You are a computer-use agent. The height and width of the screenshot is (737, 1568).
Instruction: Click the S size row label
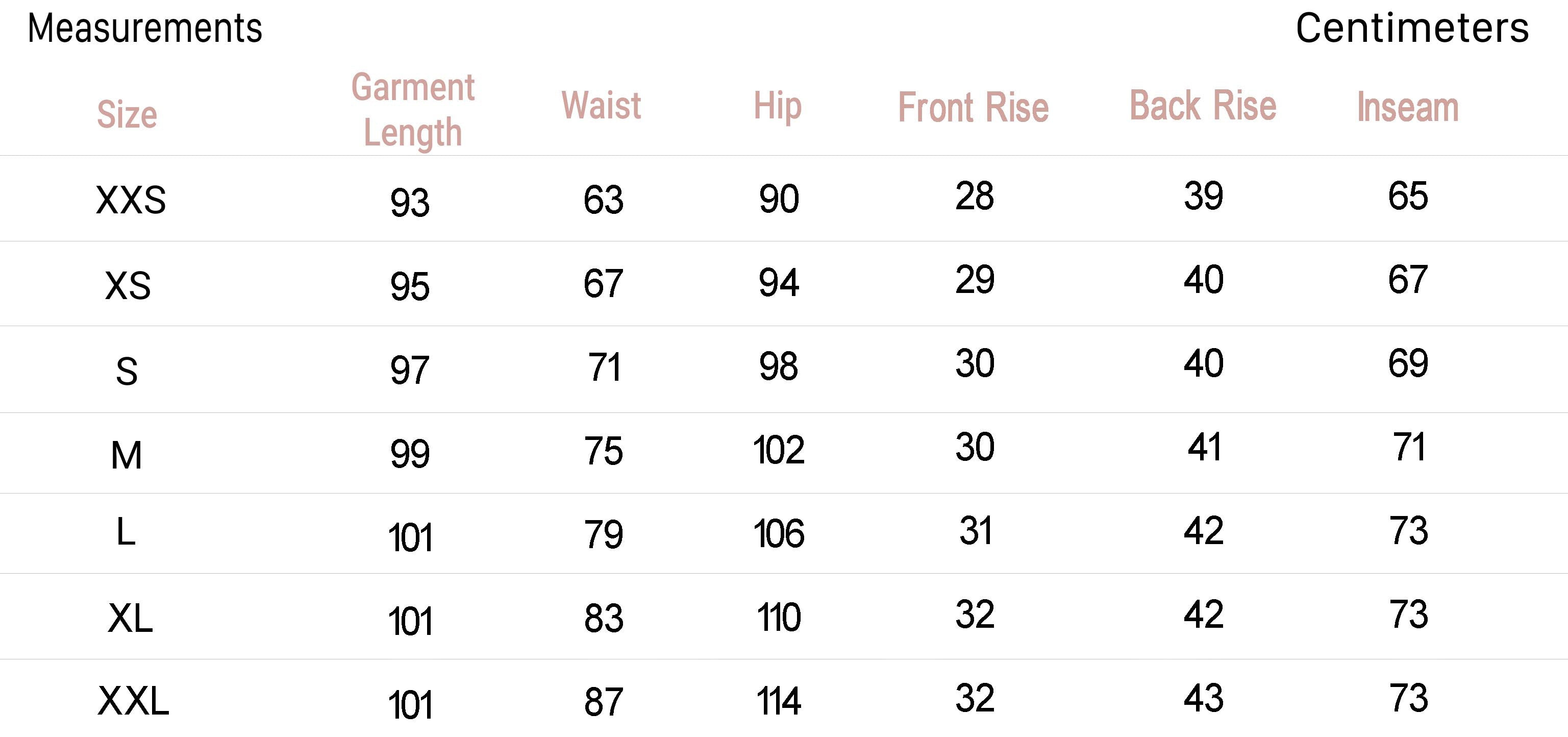point(127,371)
